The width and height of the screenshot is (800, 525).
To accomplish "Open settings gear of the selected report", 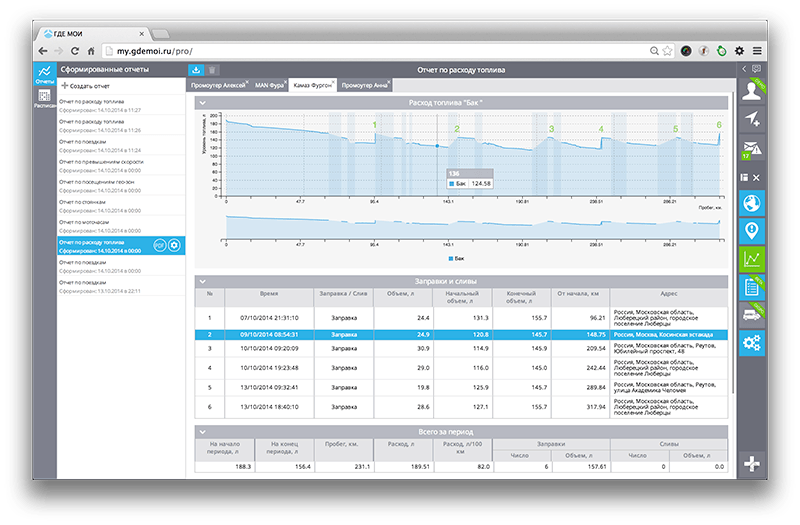I will (174, 245).
